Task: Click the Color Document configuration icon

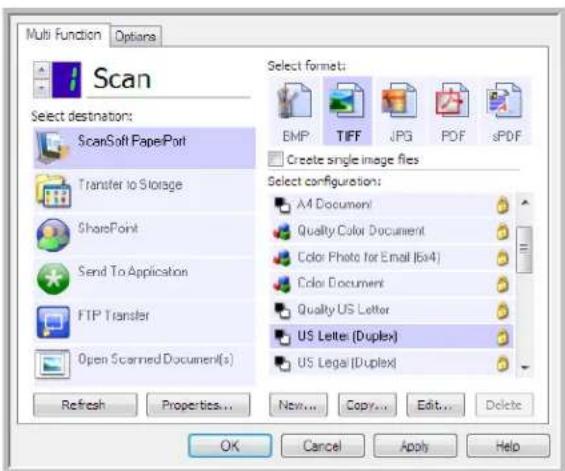Action: tap(282, 284)
